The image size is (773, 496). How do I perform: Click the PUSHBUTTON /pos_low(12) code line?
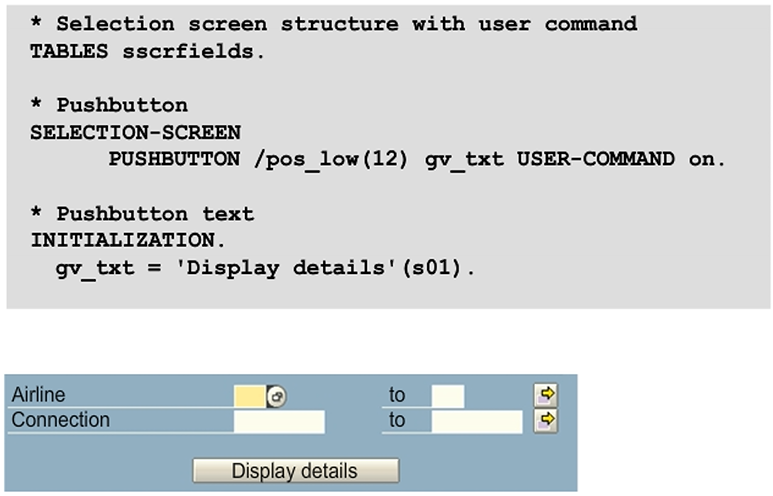(x=417, y=158)
